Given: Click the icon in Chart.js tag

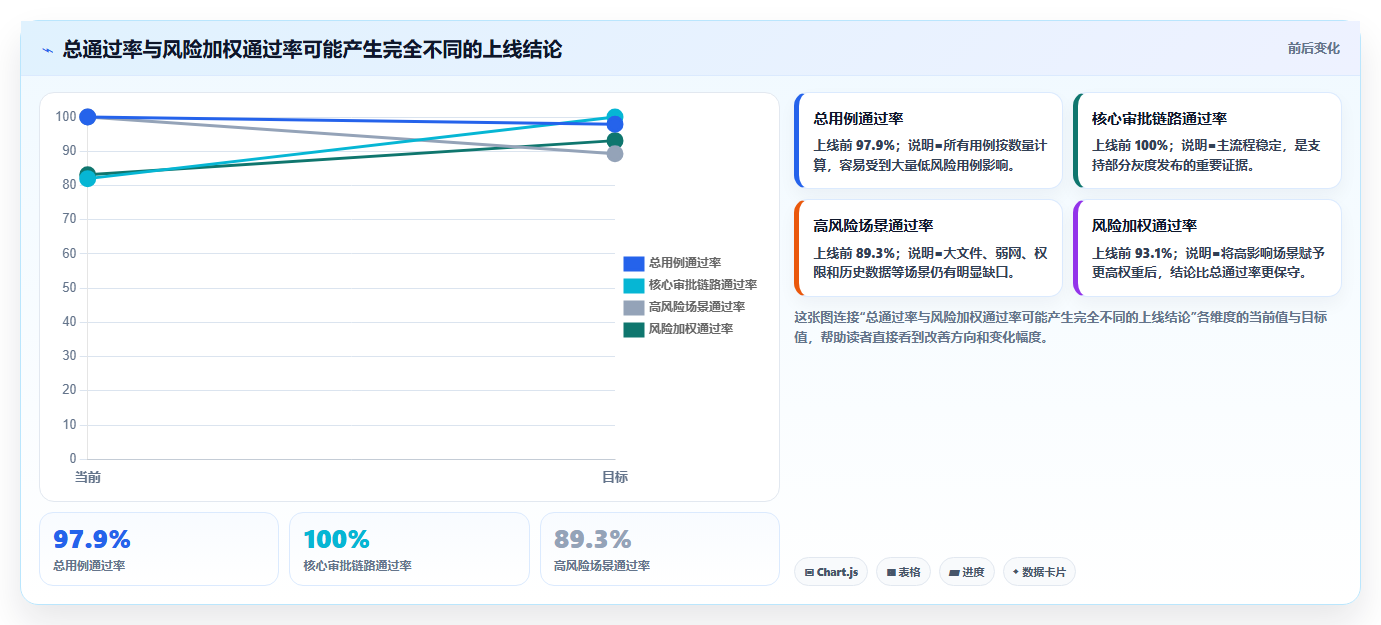Looking at the screenshot, I should point(809,573).
